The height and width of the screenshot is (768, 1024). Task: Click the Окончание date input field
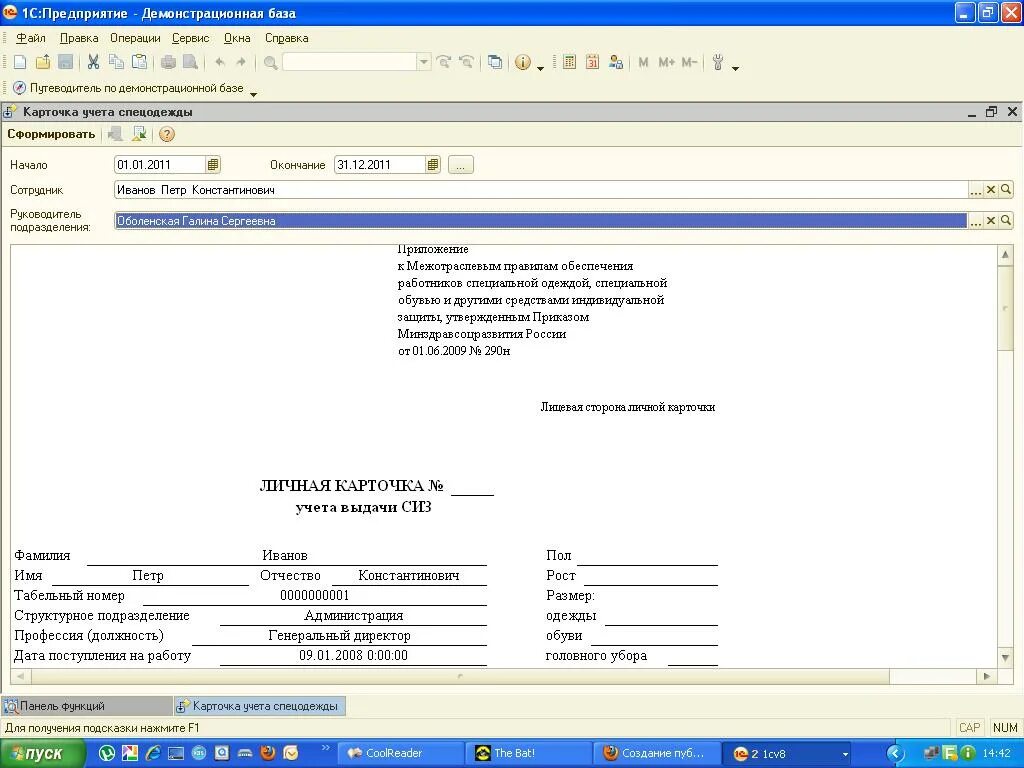click(x=380, y=165)
